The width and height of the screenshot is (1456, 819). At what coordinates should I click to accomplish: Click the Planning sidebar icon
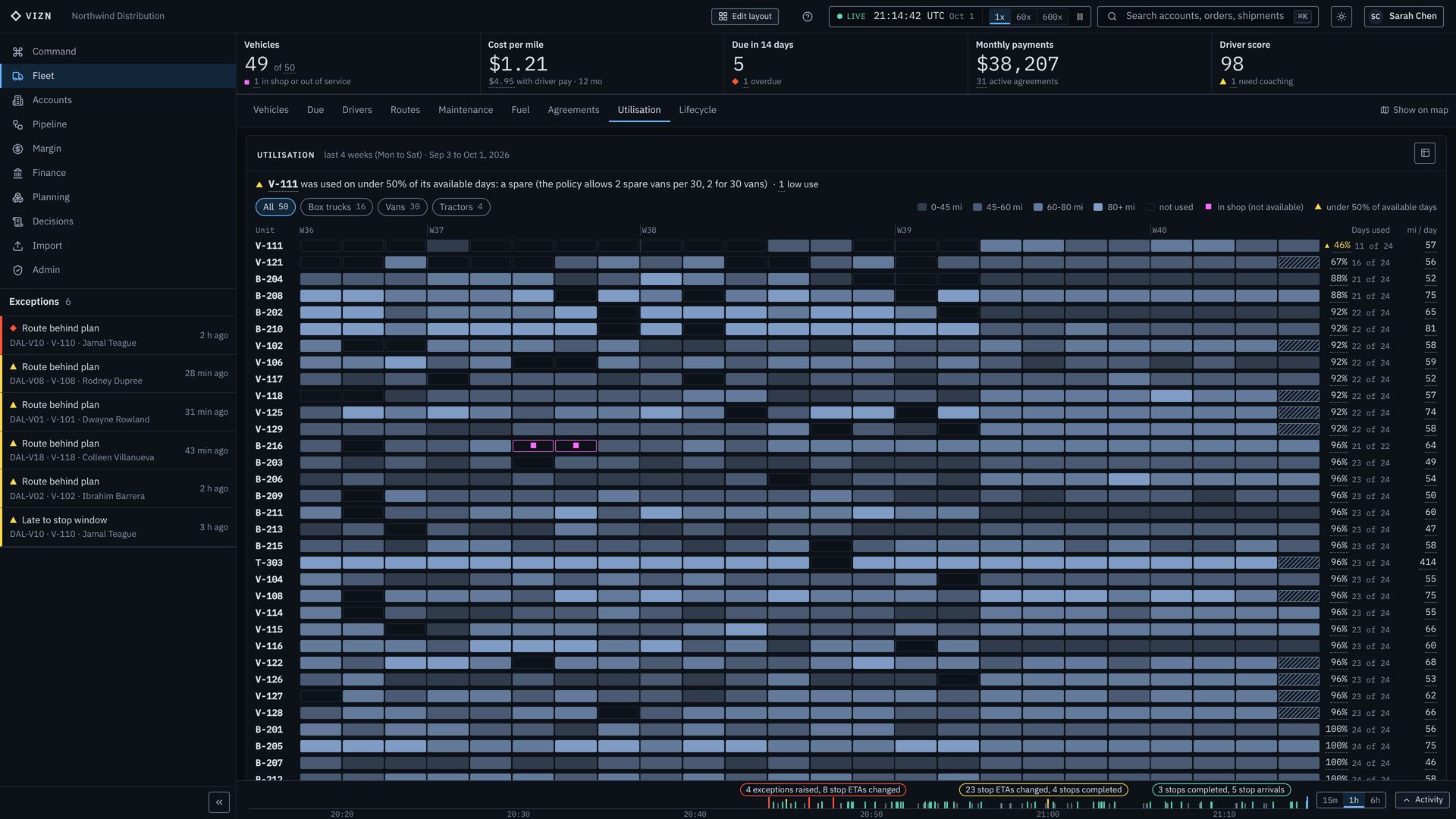tap(17, 197)
